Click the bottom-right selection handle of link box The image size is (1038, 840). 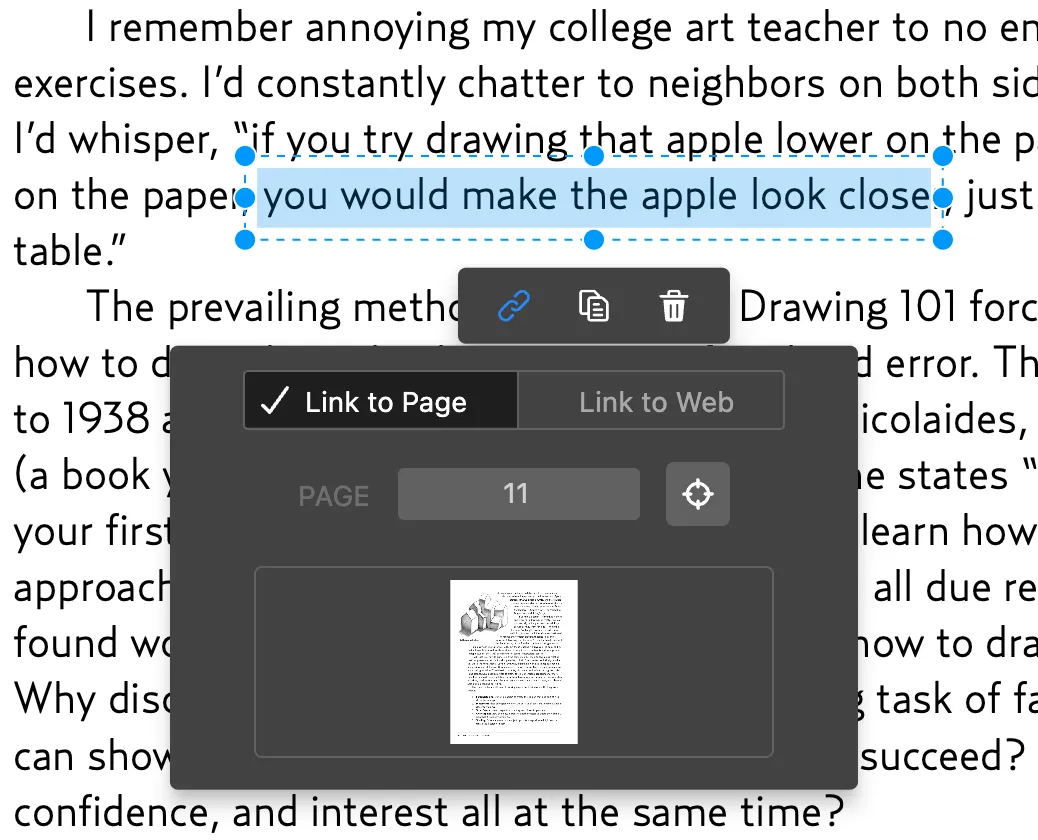(943, 240)
